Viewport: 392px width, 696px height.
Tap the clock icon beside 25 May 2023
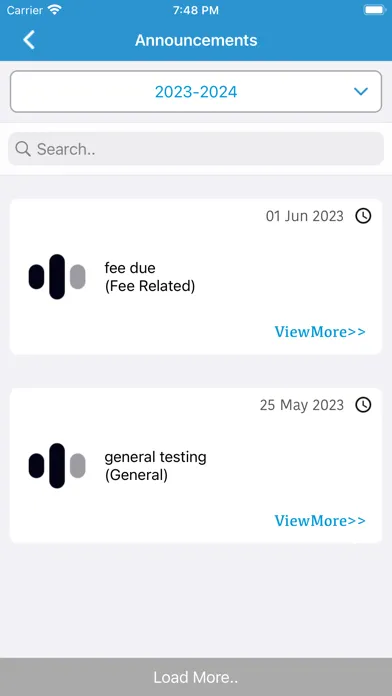coord(363,405)
